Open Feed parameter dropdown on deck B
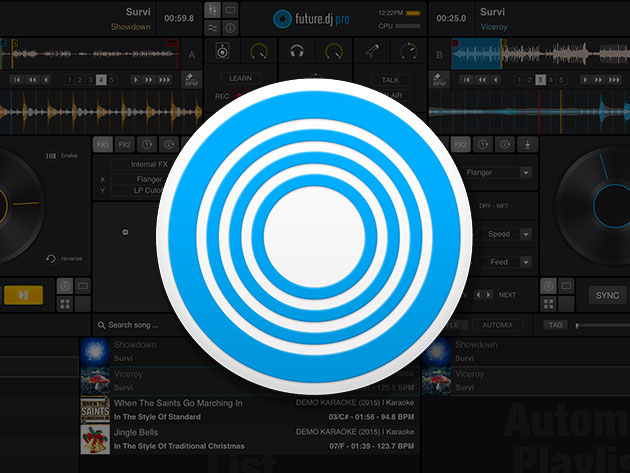630x473 pixels. coord(526,262)
